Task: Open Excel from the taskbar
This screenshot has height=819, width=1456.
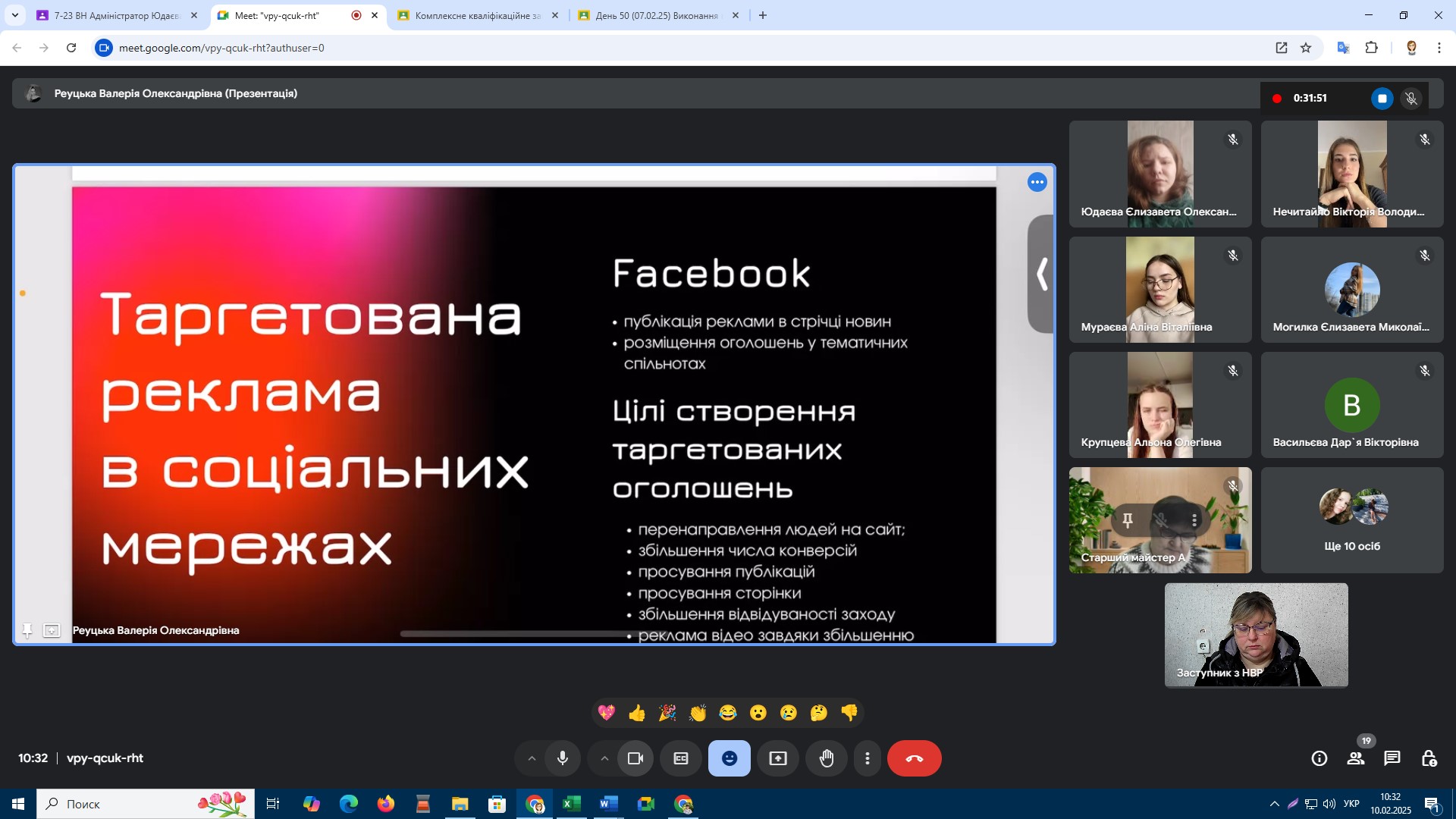Action: (571, 804)
